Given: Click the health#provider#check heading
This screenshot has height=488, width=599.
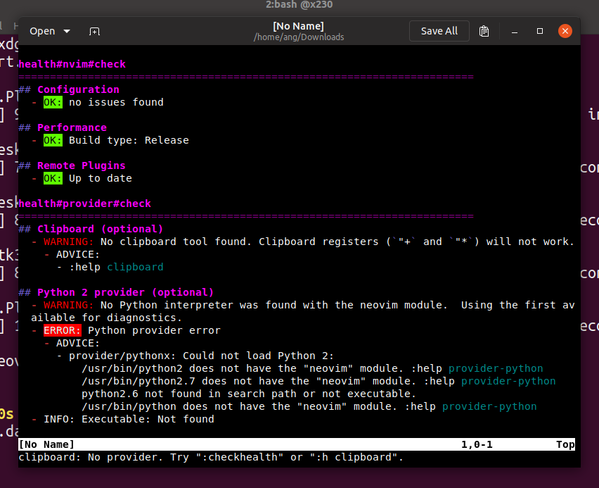Looking at the screenshot, I should pos(85,203).
